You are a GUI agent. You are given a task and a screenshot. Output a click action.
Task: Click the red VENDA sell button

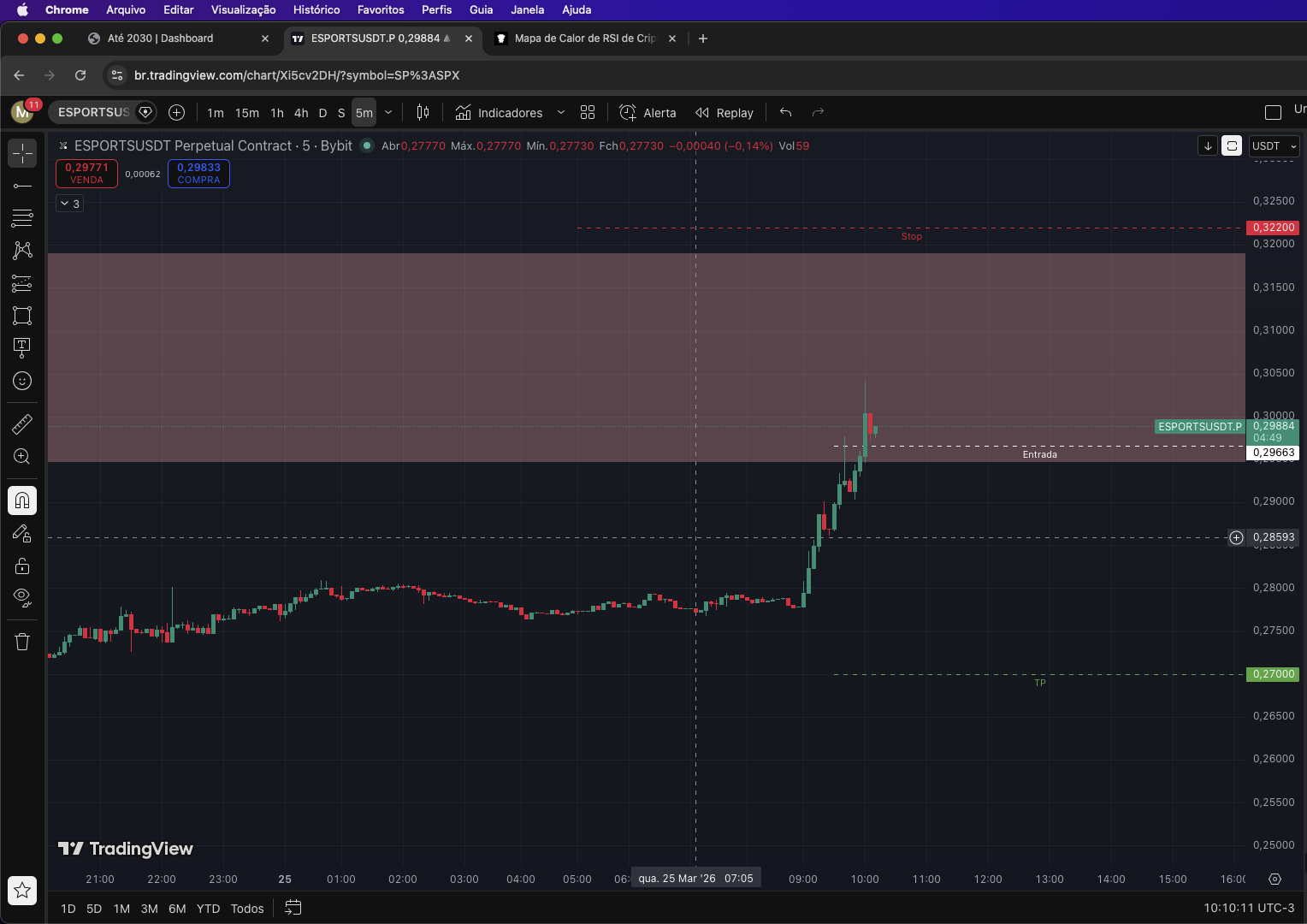click(x=86, y=174)
